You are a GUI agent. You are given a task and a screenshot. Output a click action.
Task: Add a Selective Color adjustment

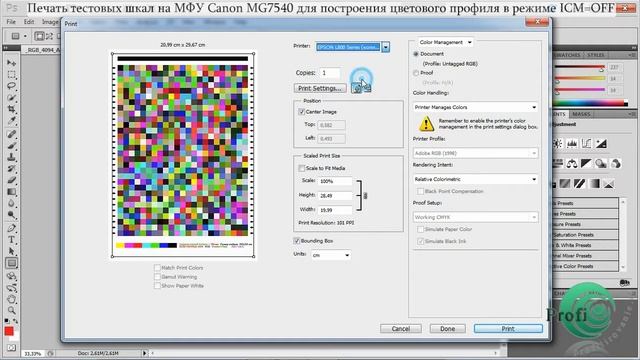pos(609,184)
